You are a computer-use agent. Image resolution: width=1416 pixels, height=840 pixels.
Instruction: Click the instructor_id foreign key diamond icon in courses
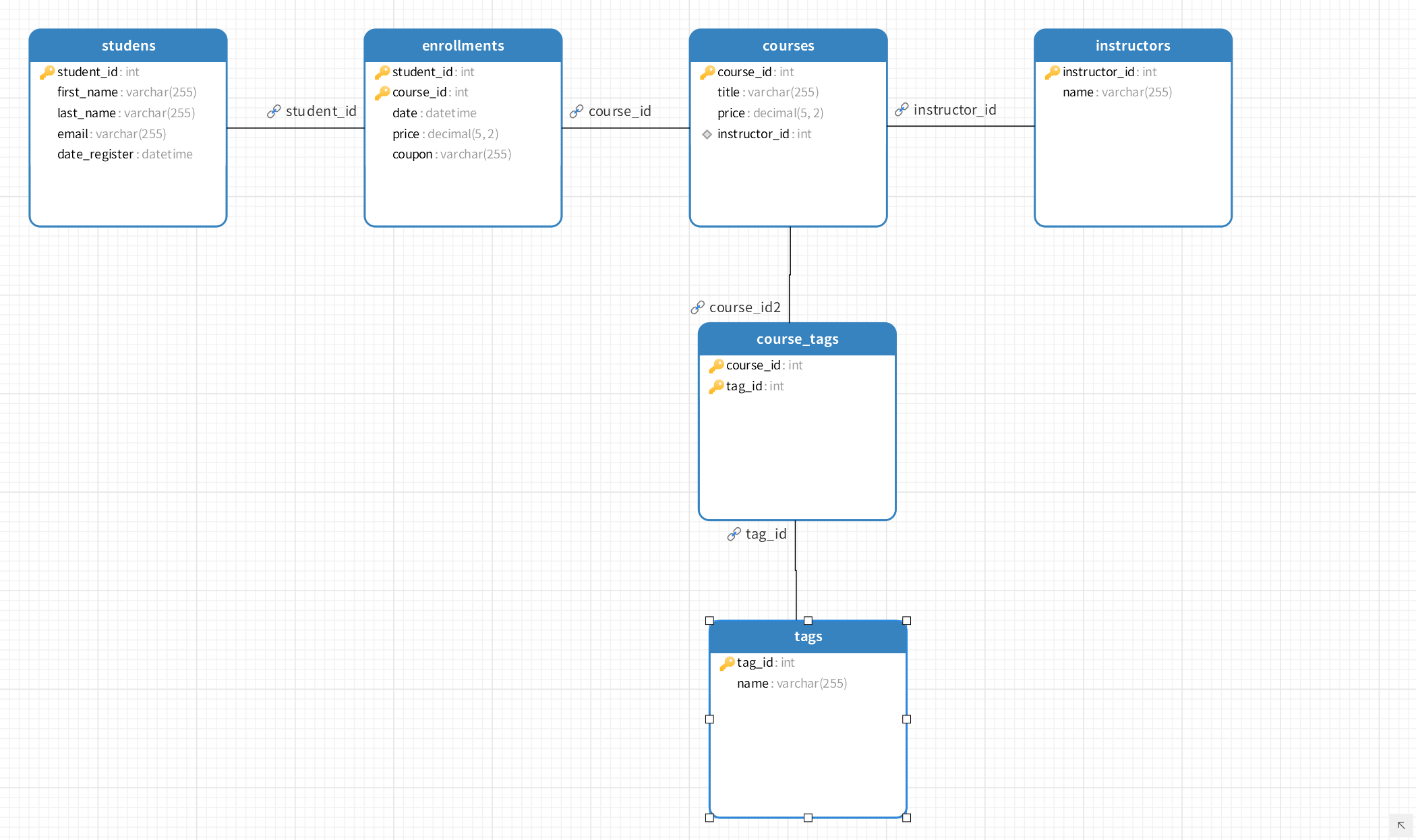click(707, 134)
